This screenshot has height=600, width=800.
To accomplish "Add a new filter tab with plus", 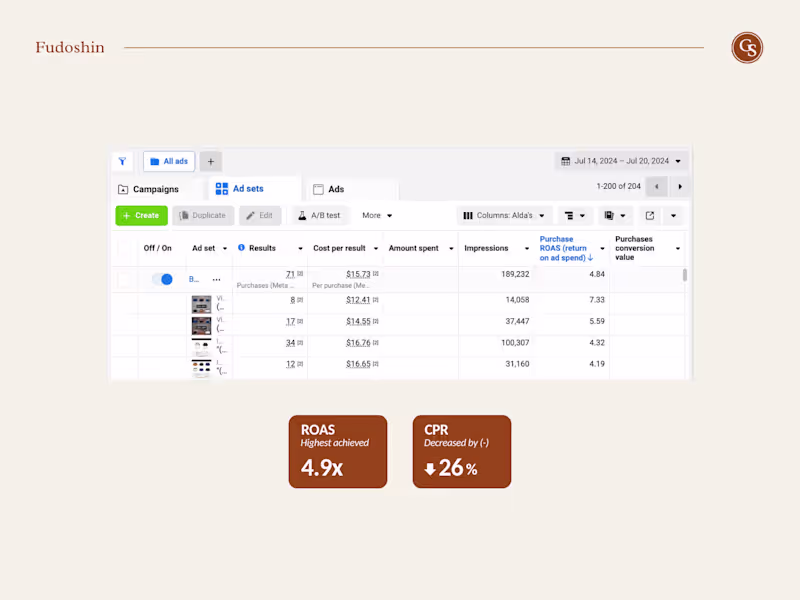I will [211, 162].
